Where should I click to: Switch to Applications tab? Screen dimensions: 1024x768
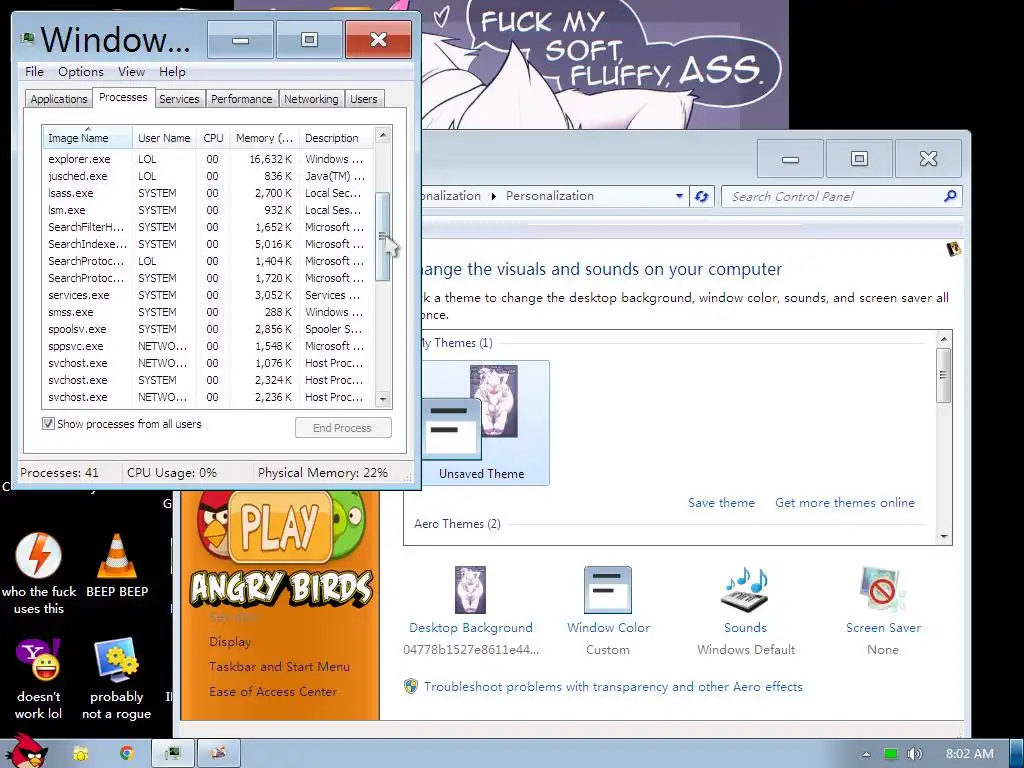coord(59,99)
